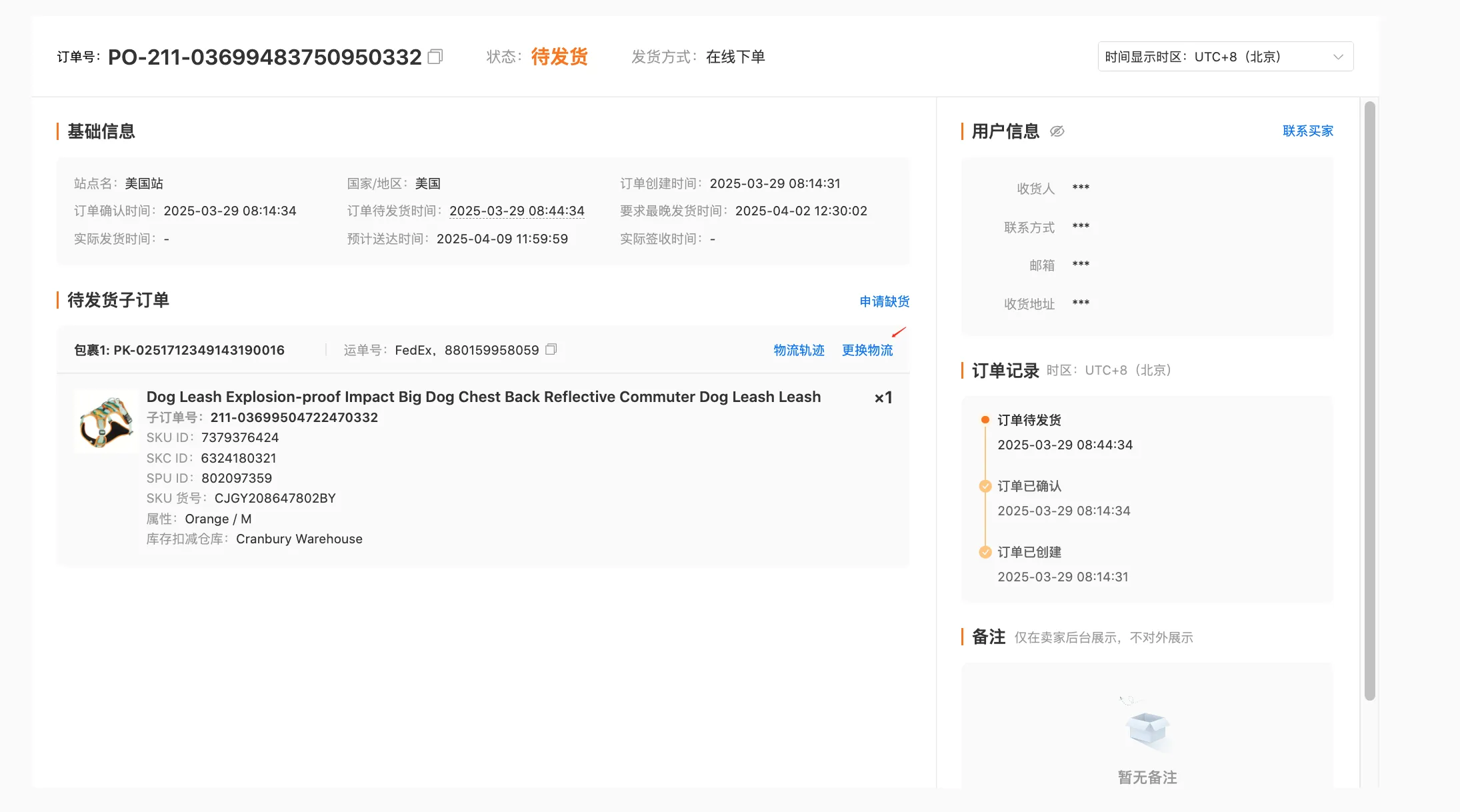Image resolution: width=1460 pixels, height=812 pixels.
Task: Toggle user info visibility eye icon
Action: pyautogui.click(x=1057, y=131)
